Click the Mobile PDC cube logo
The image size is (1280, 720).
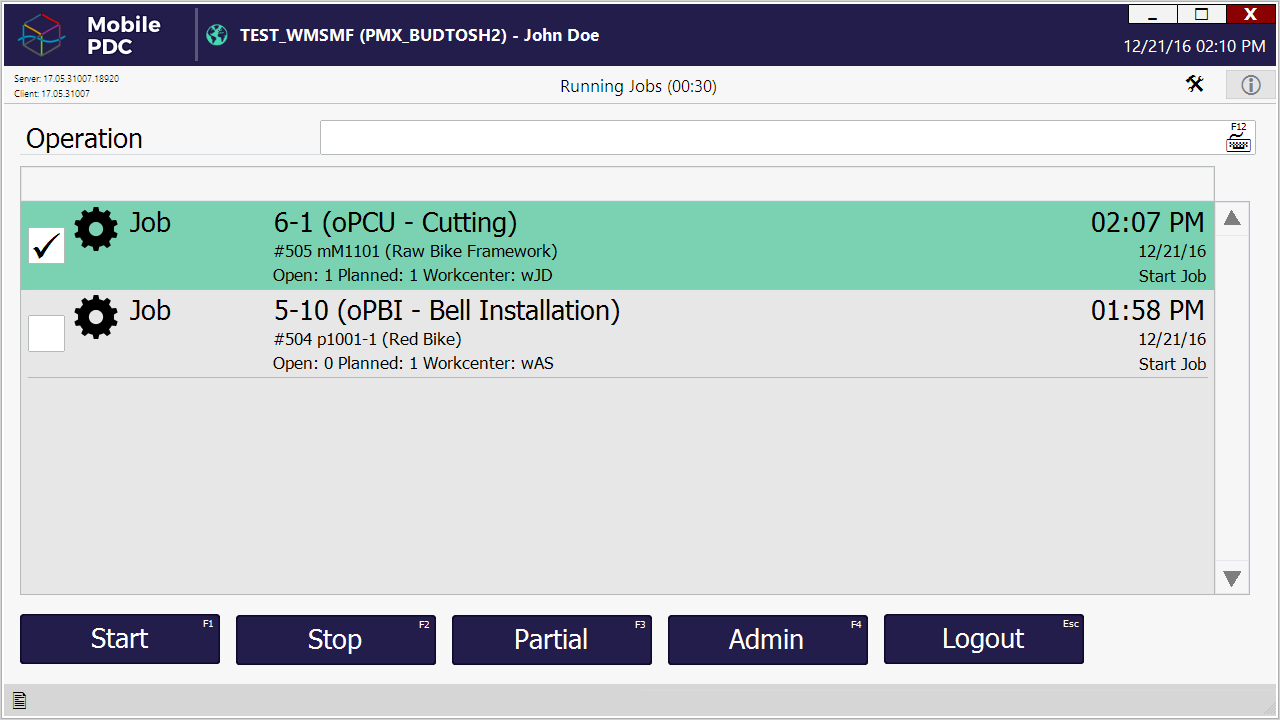pyautogui.click(x=43, y=35)
